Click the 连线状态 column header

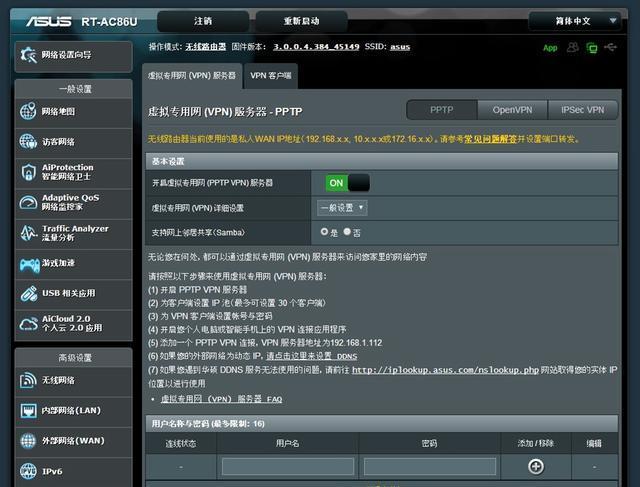coord(181,443)
